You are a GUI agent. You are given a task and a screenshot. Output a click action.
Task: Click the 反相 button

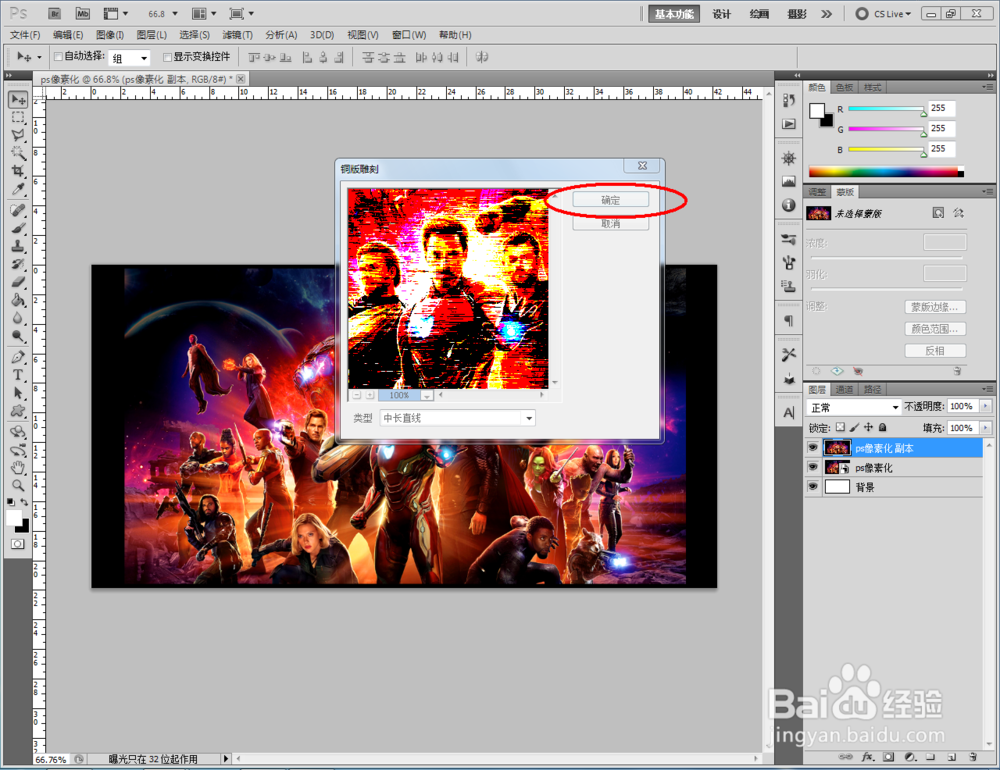934,351
